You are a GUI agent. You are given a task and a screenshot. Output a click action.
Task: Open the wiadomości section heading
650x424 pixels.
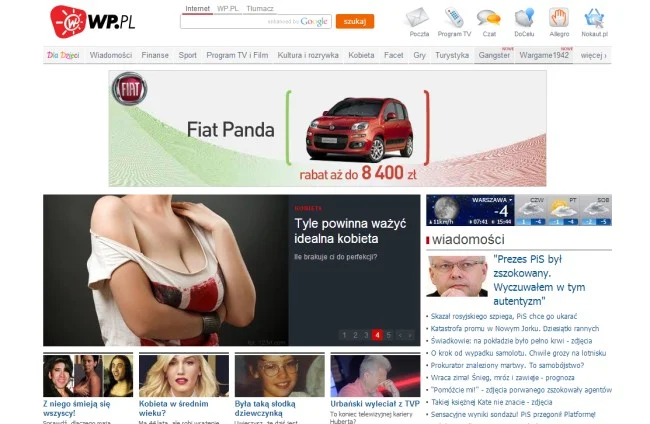468,239
